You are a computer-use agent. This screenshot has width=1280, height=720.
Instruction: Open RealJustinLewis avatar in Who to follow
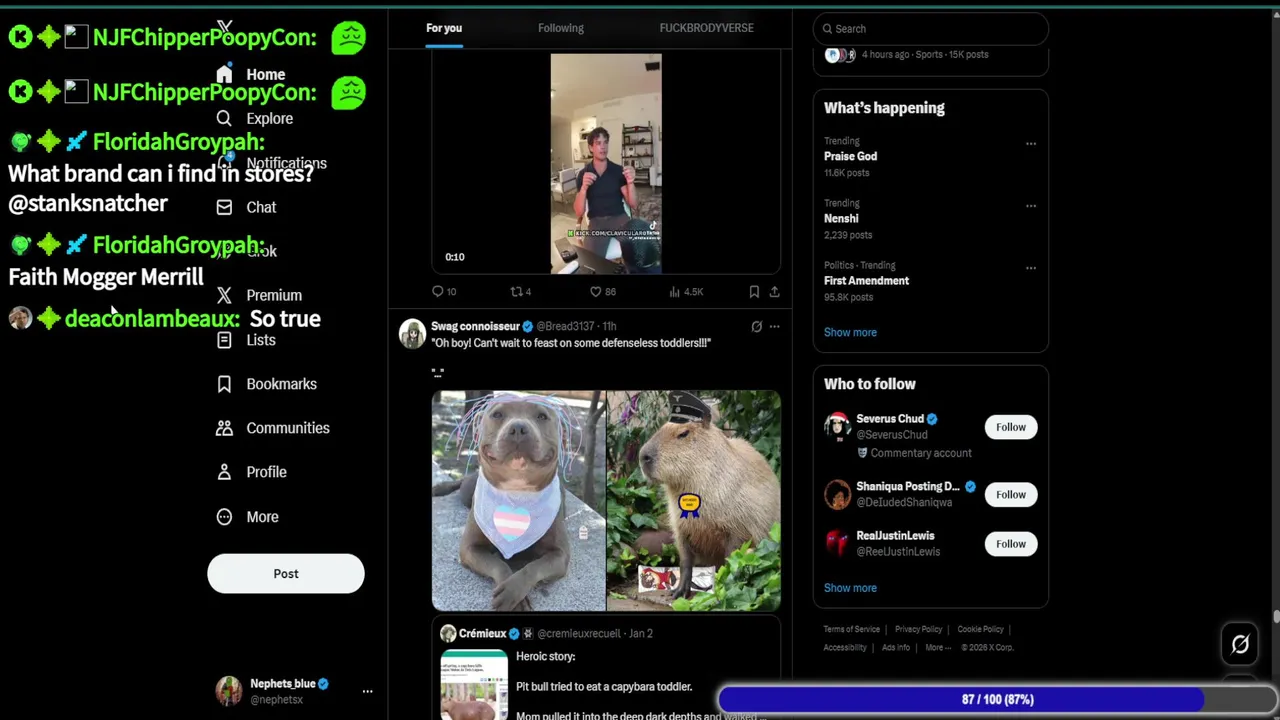tap(837, 543)
